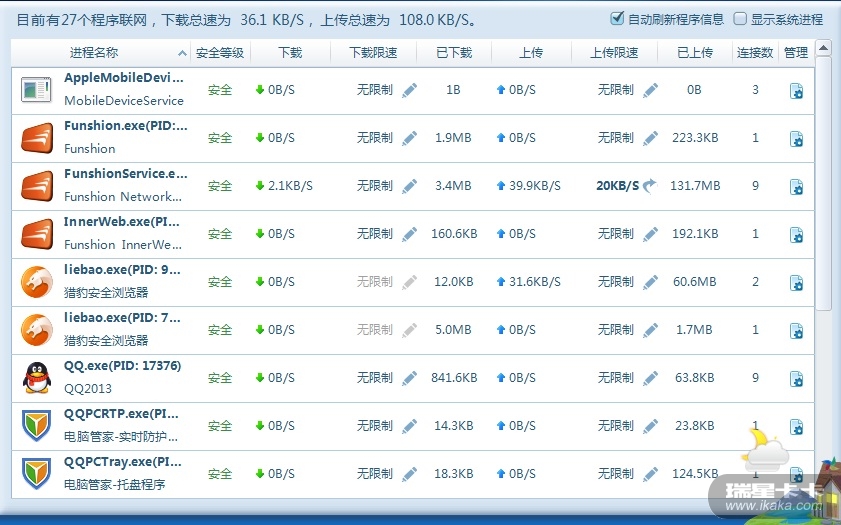Screen dimensions: 841x525
Task: Edit download limit pencil for QQPCRTP.exe row
Action: point(409,426)
